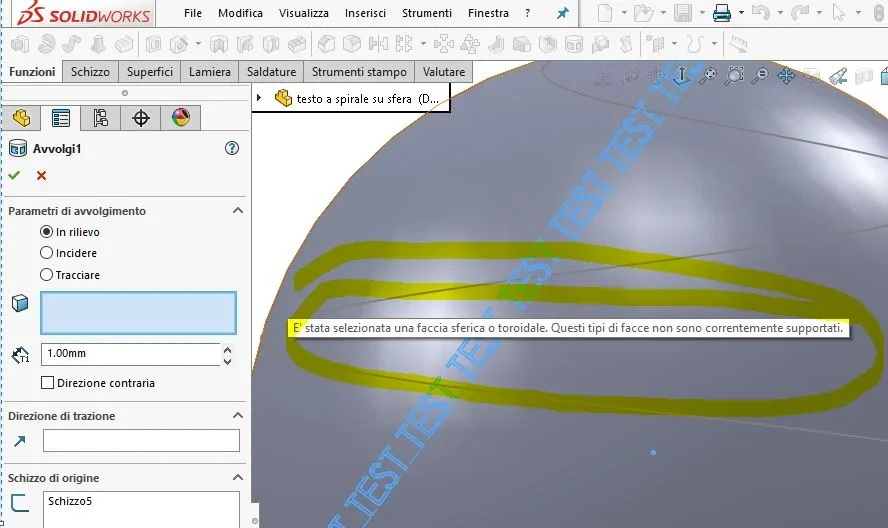This screenshot has height=528, width=888.
Task: Open the FeatureManager design tree tab
Action: click(22, 118)
